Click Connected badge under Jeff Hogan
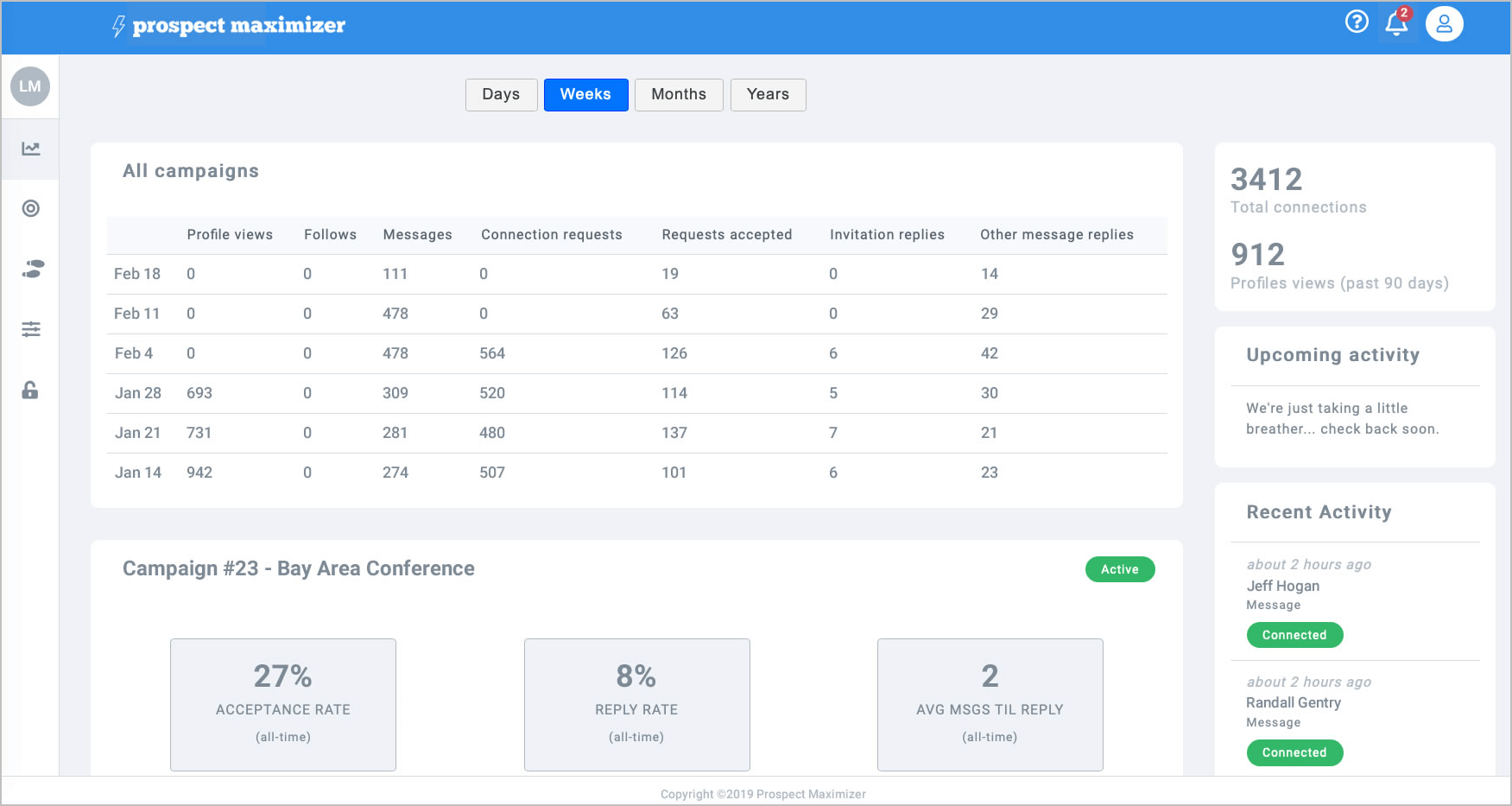This screenshot has height=806, width=1512. [1294, 635]
